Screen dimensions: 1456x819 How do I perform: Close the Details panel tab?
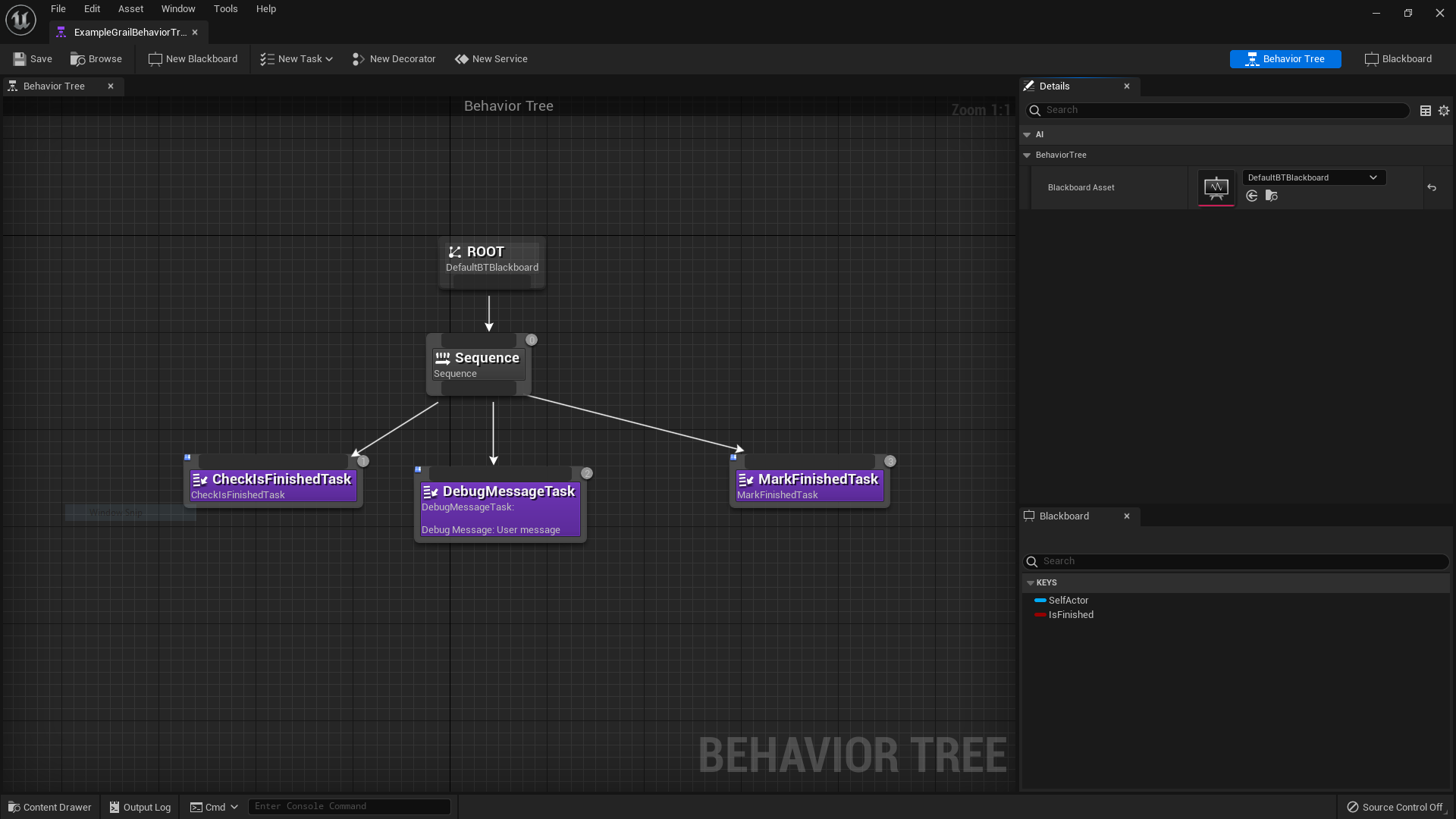pyautogui.click(x=1127, y=86)
